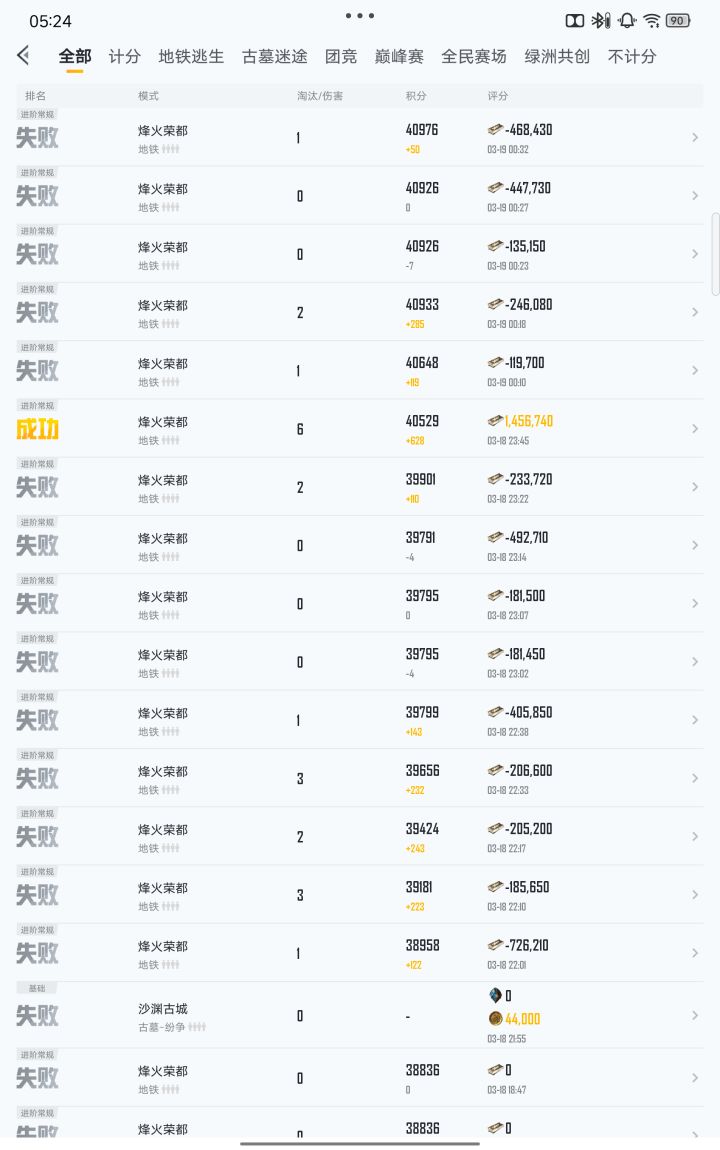Tap the back arrow icon
The height and width of the screenshot is (1150, 720).
pyautogui.click(x=24, y=56)
